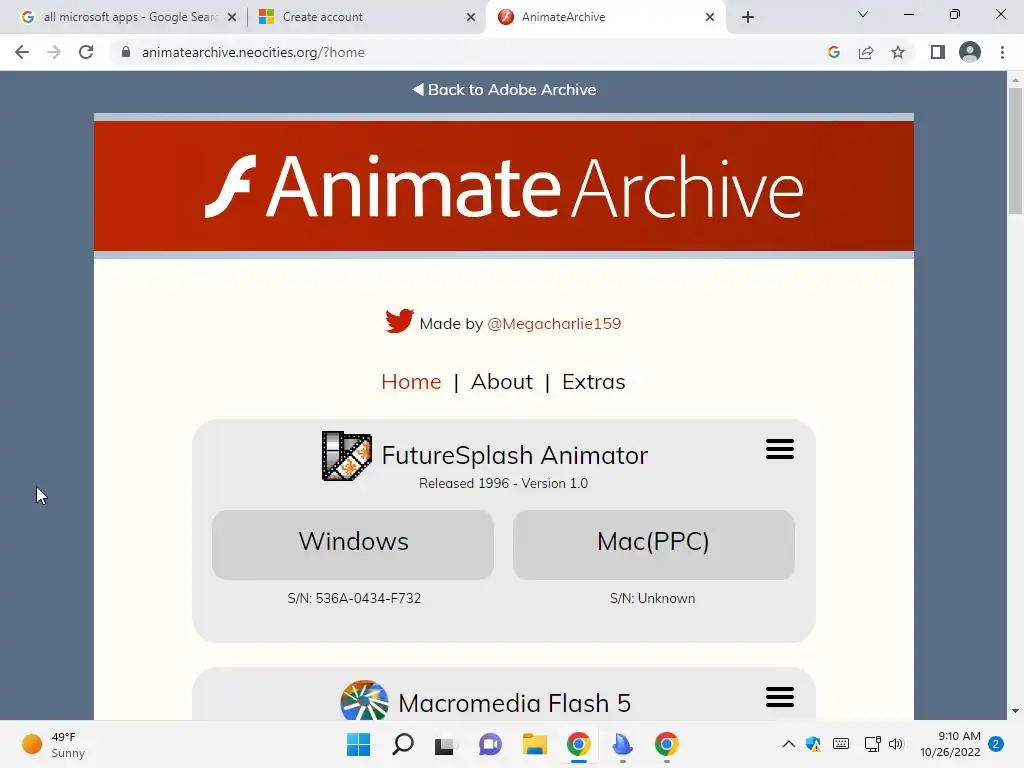Click the Animate Archive banner logo

pyautogui.click(x=504, y=186)
